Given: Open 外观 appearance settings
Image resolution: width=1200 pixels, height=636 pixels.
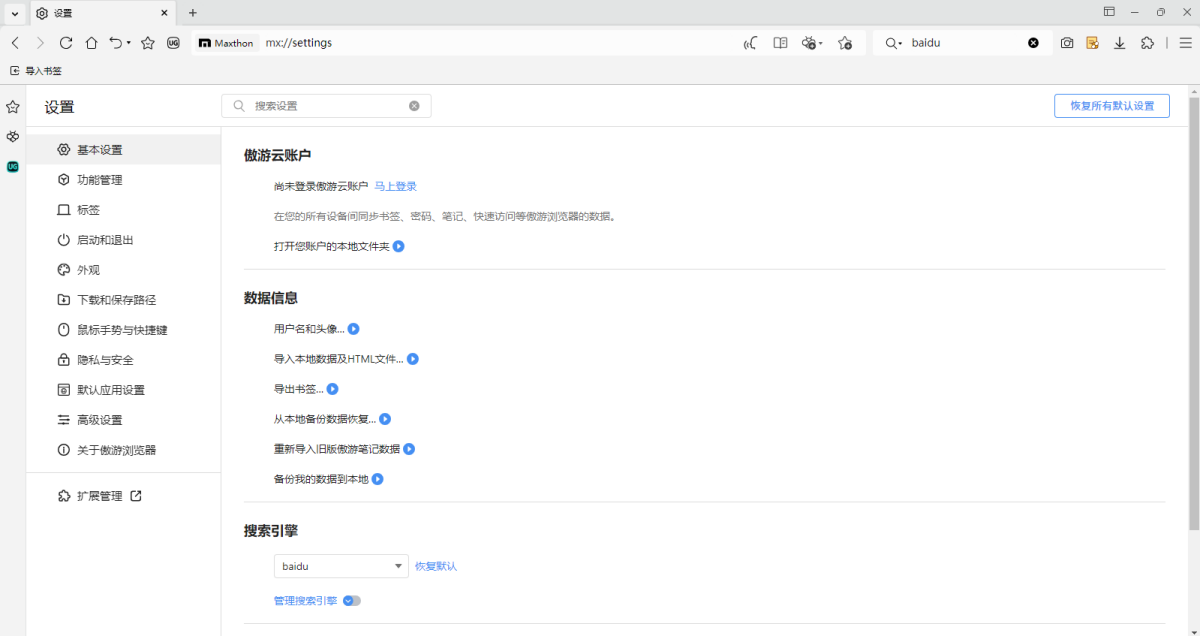Looking at the screenshot, I should (88, 270).
